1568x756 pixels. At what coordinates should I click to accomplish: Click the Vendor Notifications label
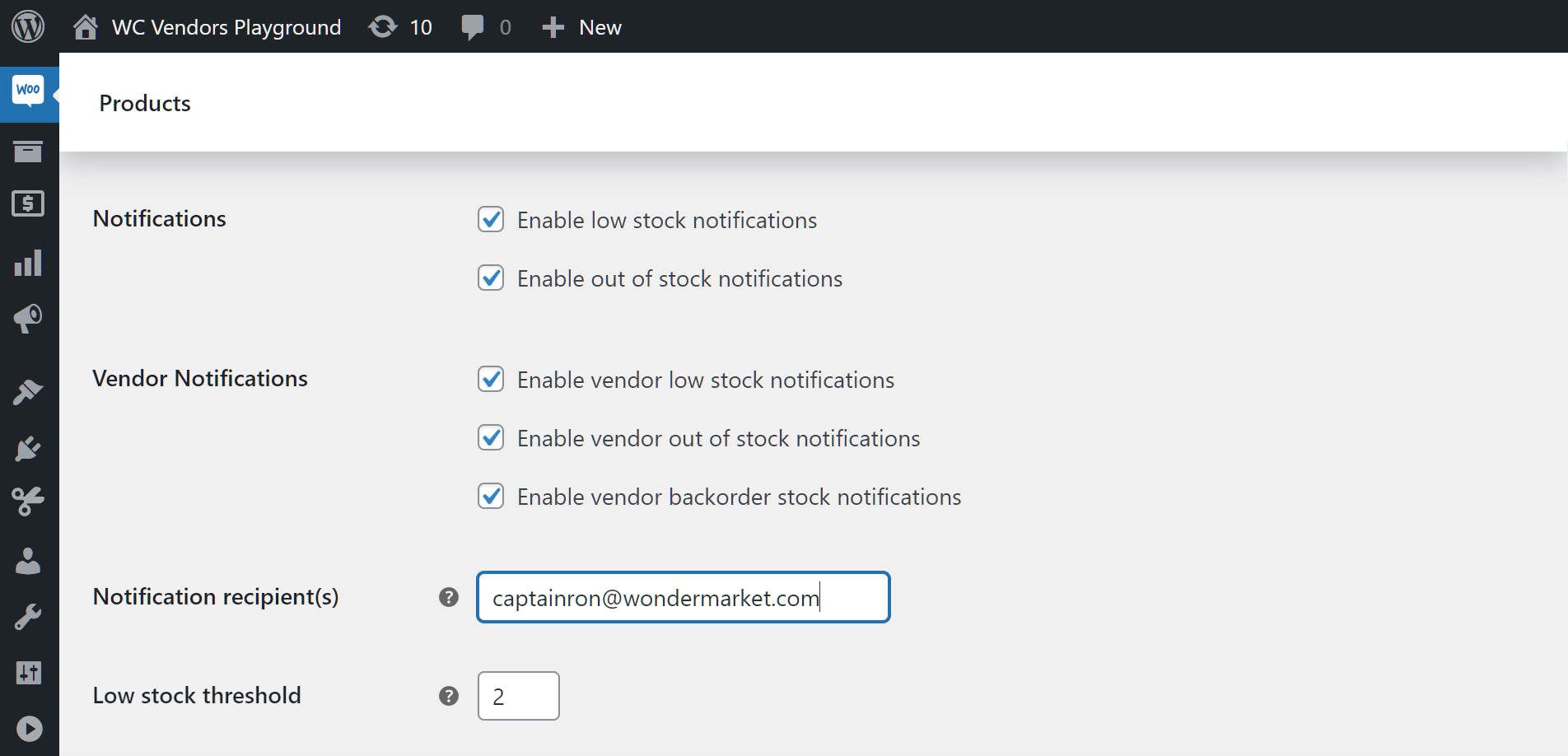tap(200, 378)
